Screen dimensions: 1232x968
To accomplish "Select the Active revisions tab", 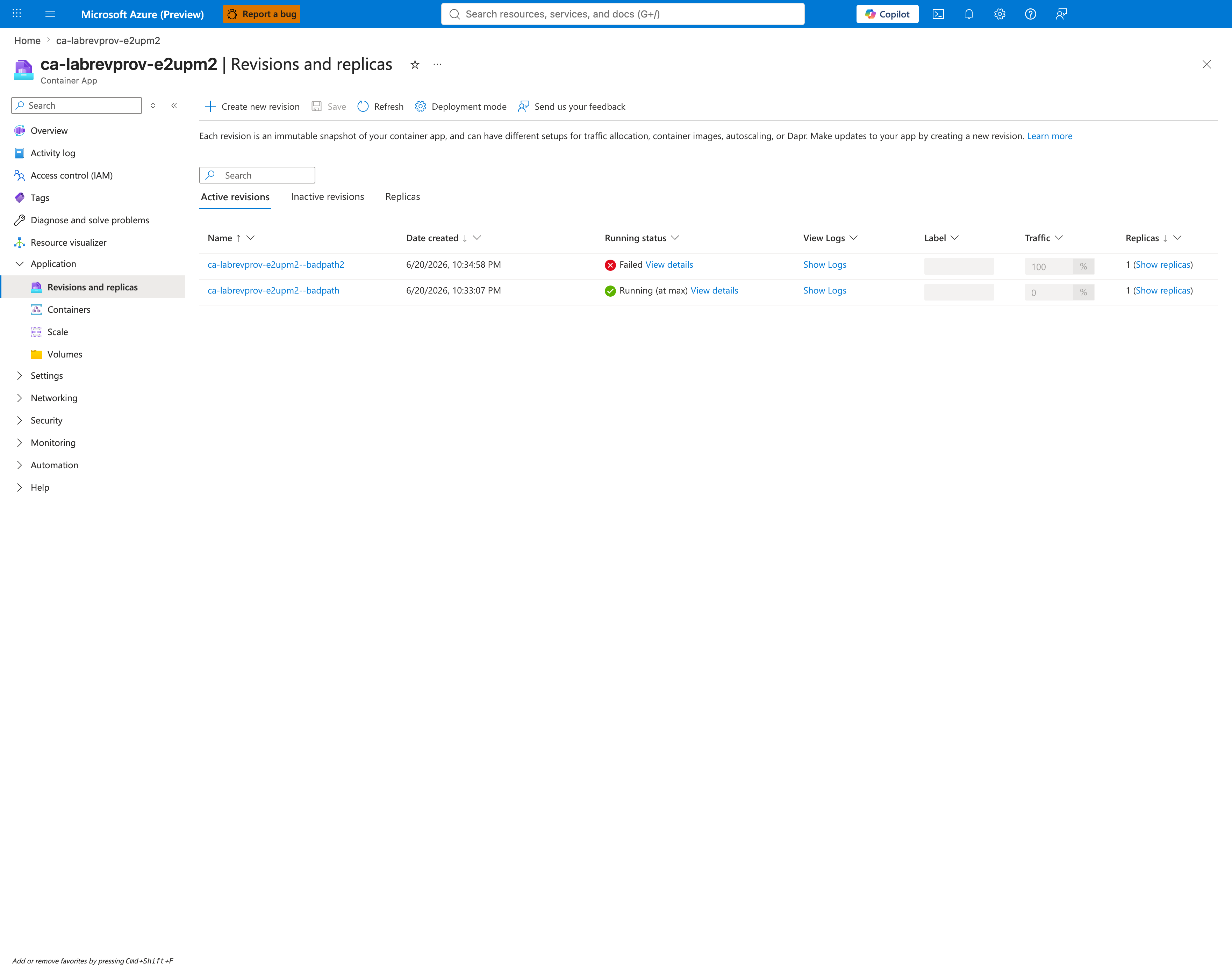I will (235, 197).
